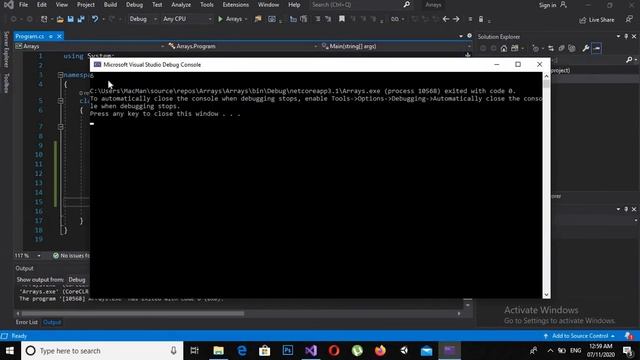Open the Show output from Debug dropdown

[x=78, y=280]
